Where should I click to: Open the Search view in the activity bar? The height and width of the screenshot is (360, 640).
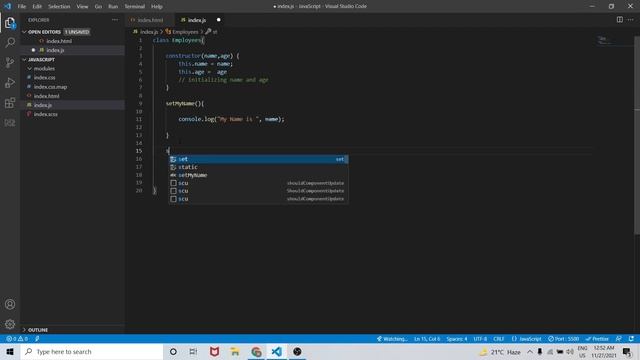tap(10, 42)
